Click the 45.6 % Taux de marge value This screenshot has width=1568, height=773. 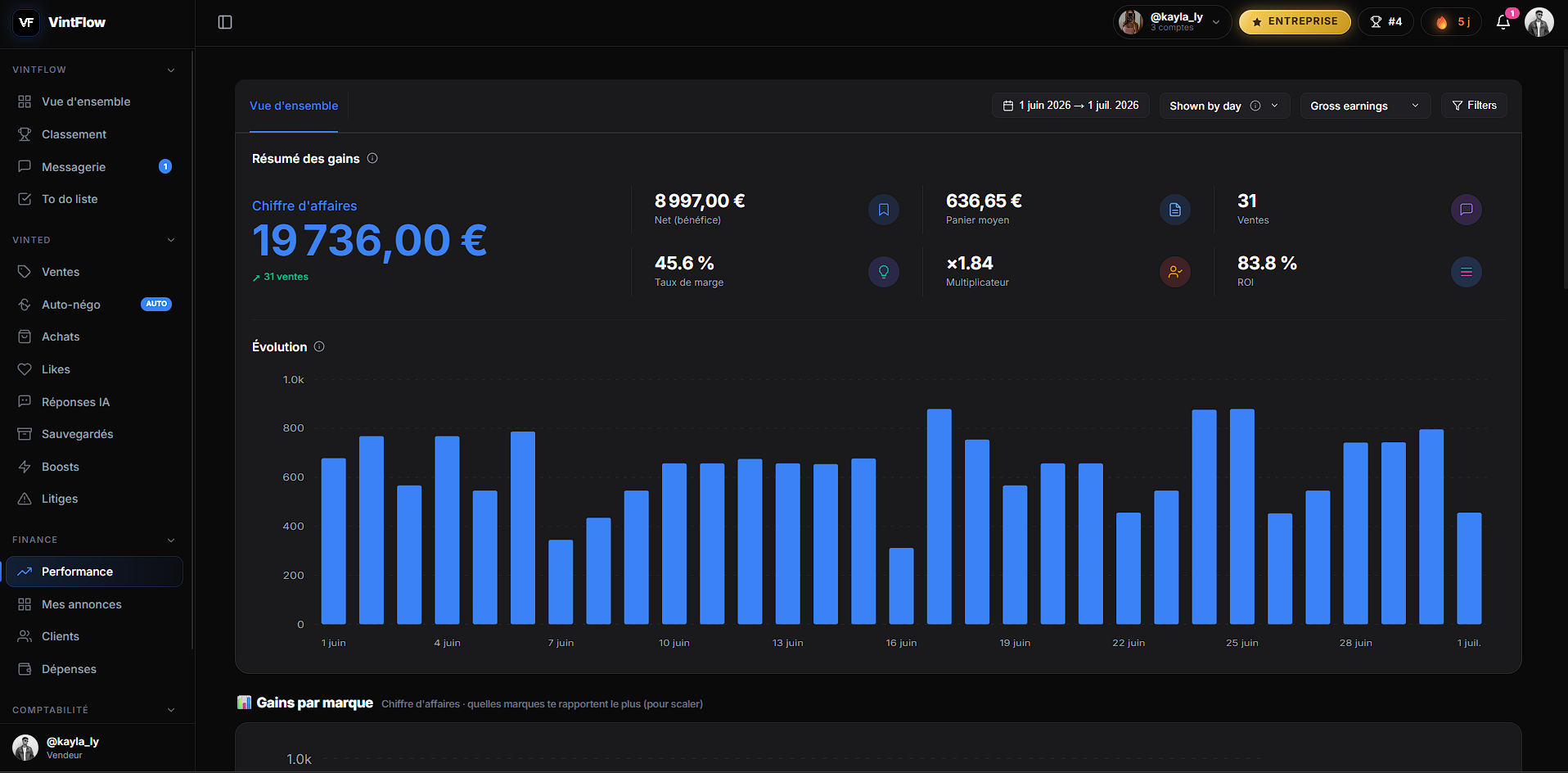pyautogui.click(x=684, y=263)
